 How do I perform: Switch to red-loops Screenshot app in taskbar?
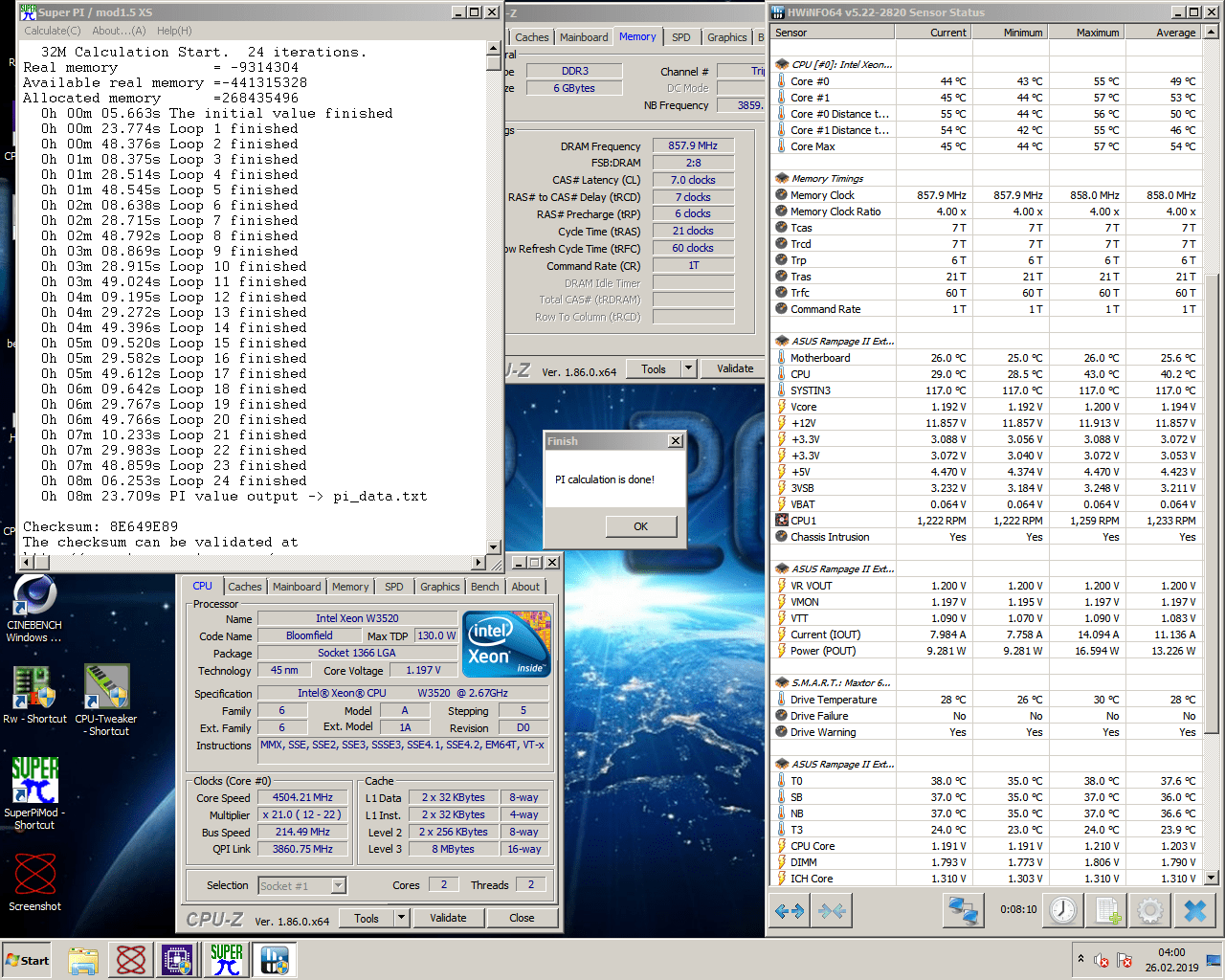point(131,960)
